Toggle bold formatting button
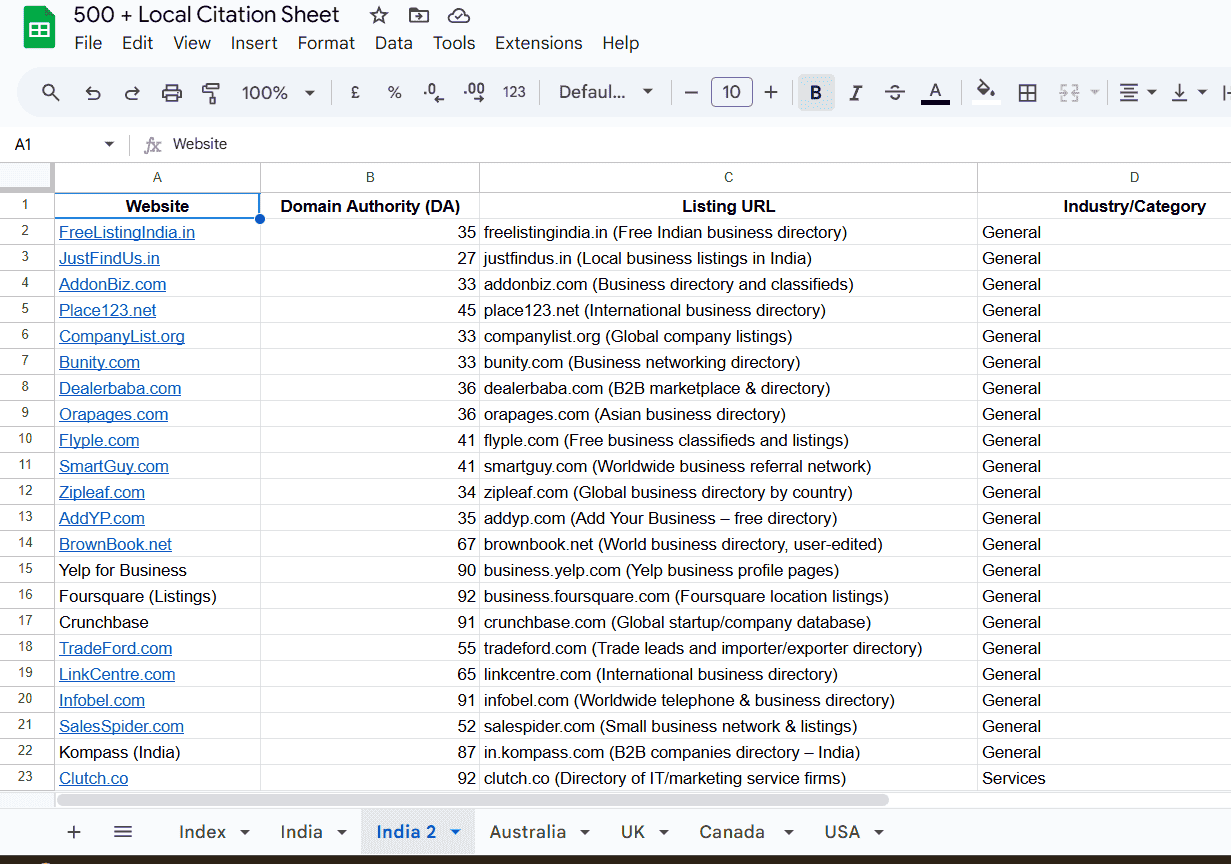 816,93
